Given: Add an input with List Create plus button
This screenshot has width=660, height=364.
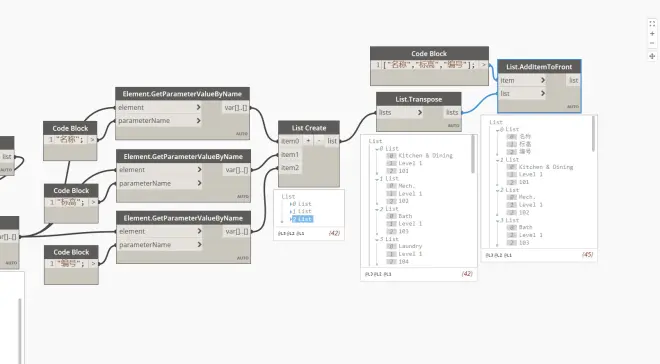Looking at the screenshot, I should click(308, 141).
